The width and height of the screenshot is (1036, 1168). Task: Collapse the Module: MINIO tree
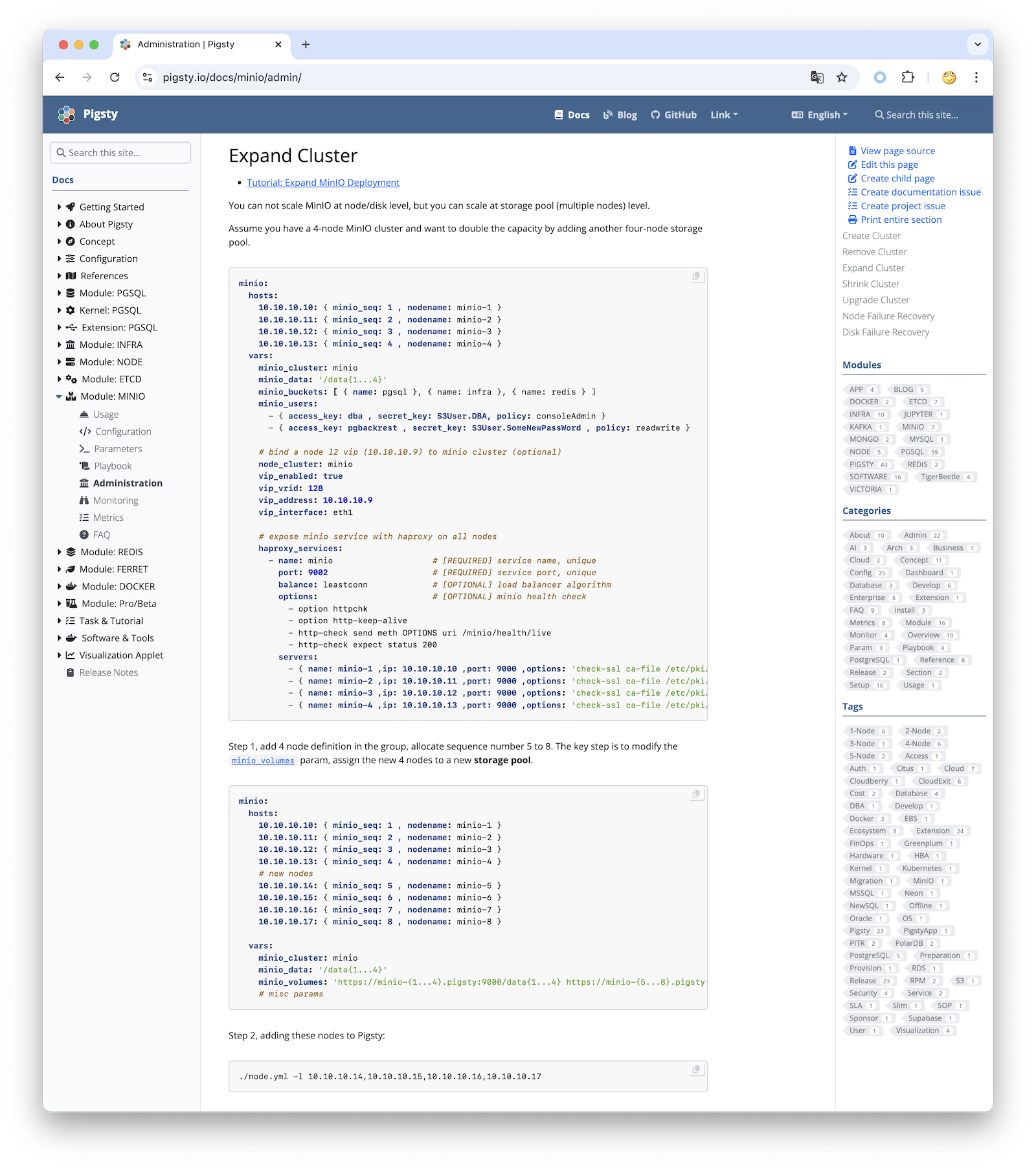[x=59, y=396]
